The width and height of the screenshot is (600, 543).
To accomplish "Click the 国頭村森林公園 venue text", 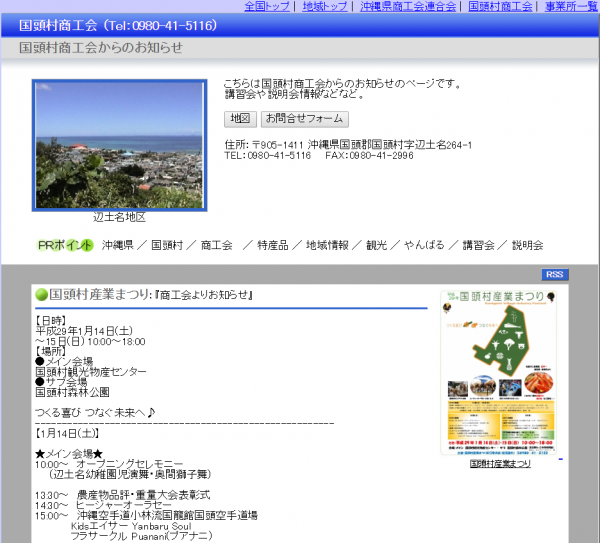I will pyautogui.click(x=72, y=392).
